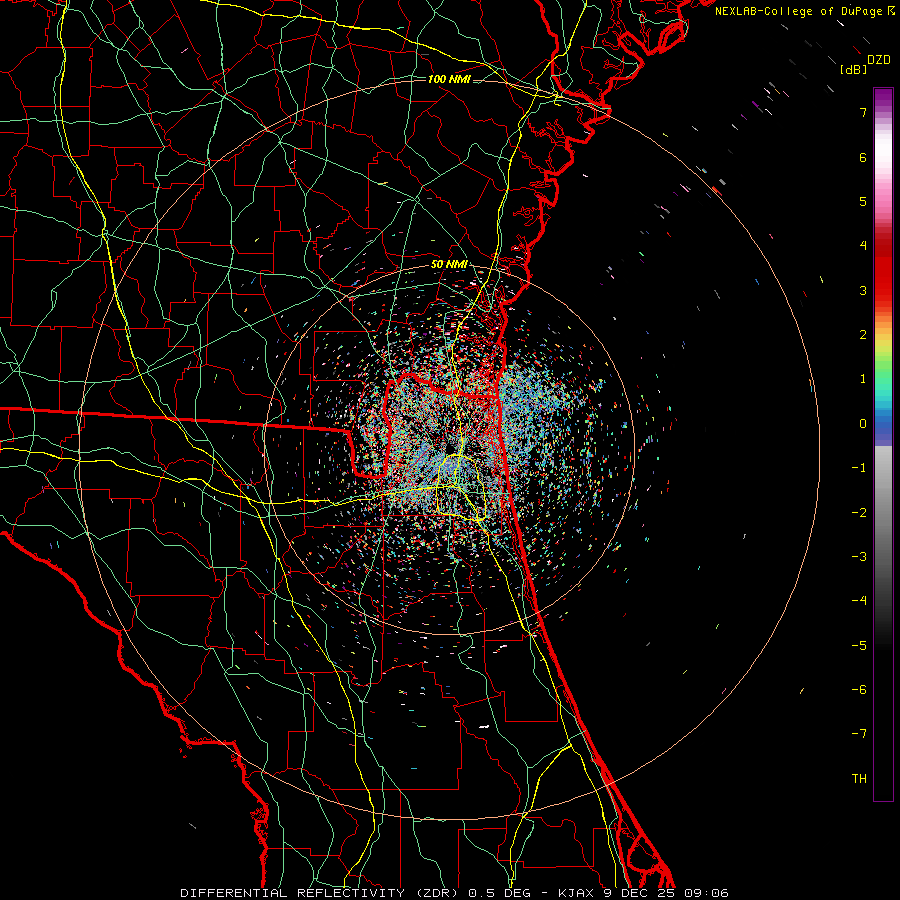This screenshot has width=900, height=900.
Task: Click the 2 value on color scale
Action: [863, 335]
